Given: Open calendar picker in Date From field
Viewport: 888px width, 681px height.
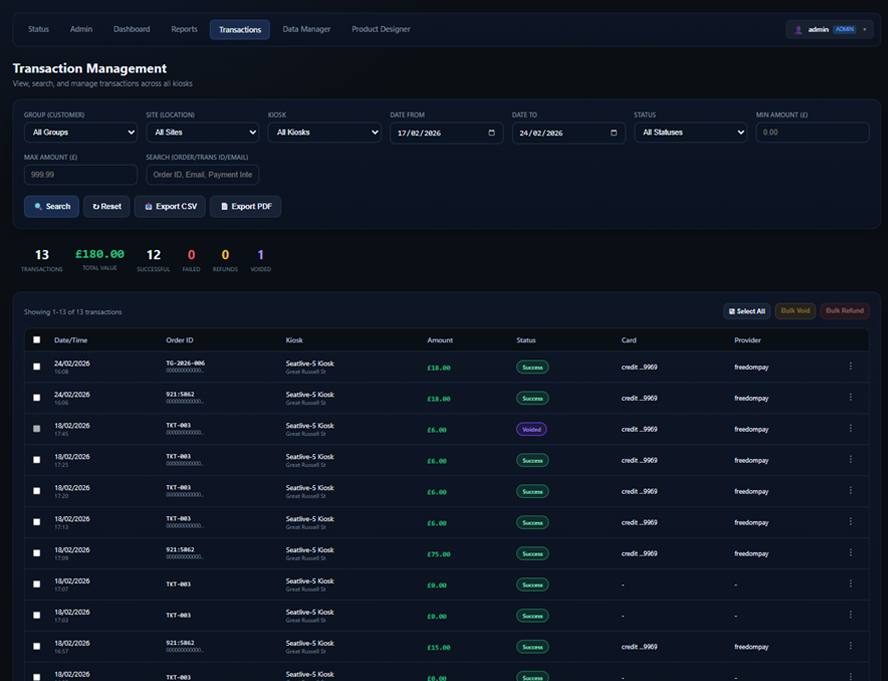Looking at the screenshot, I should click(x=491, y=133).
